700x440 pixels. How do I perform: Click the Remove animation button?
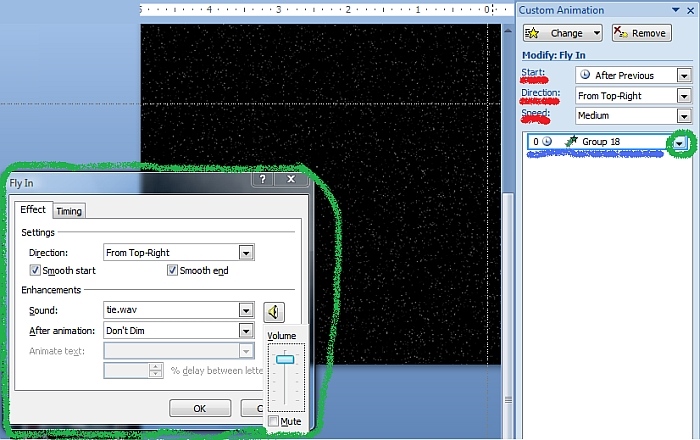640,33
